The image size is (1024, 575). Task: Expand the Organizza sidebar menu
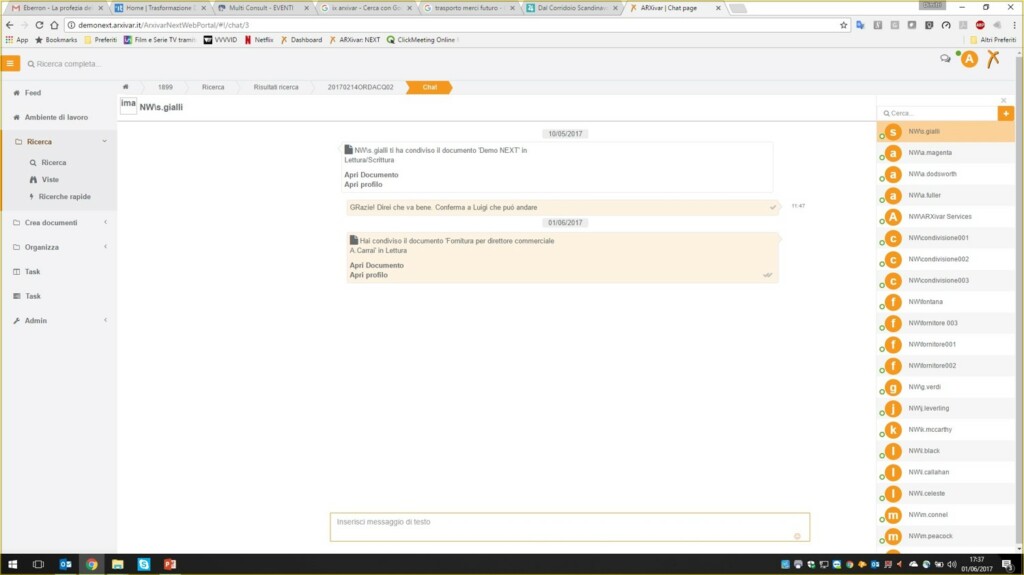coord(105,247)
